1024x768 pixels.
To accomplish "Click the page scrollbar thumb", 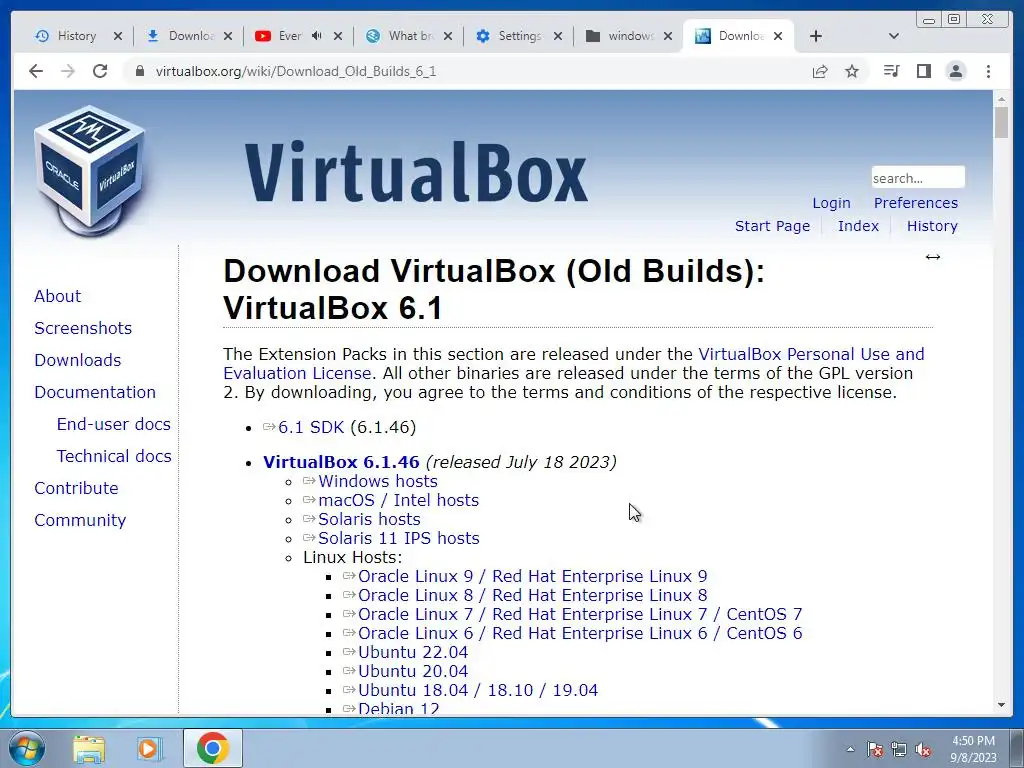I will click(x=1001, y=122).
